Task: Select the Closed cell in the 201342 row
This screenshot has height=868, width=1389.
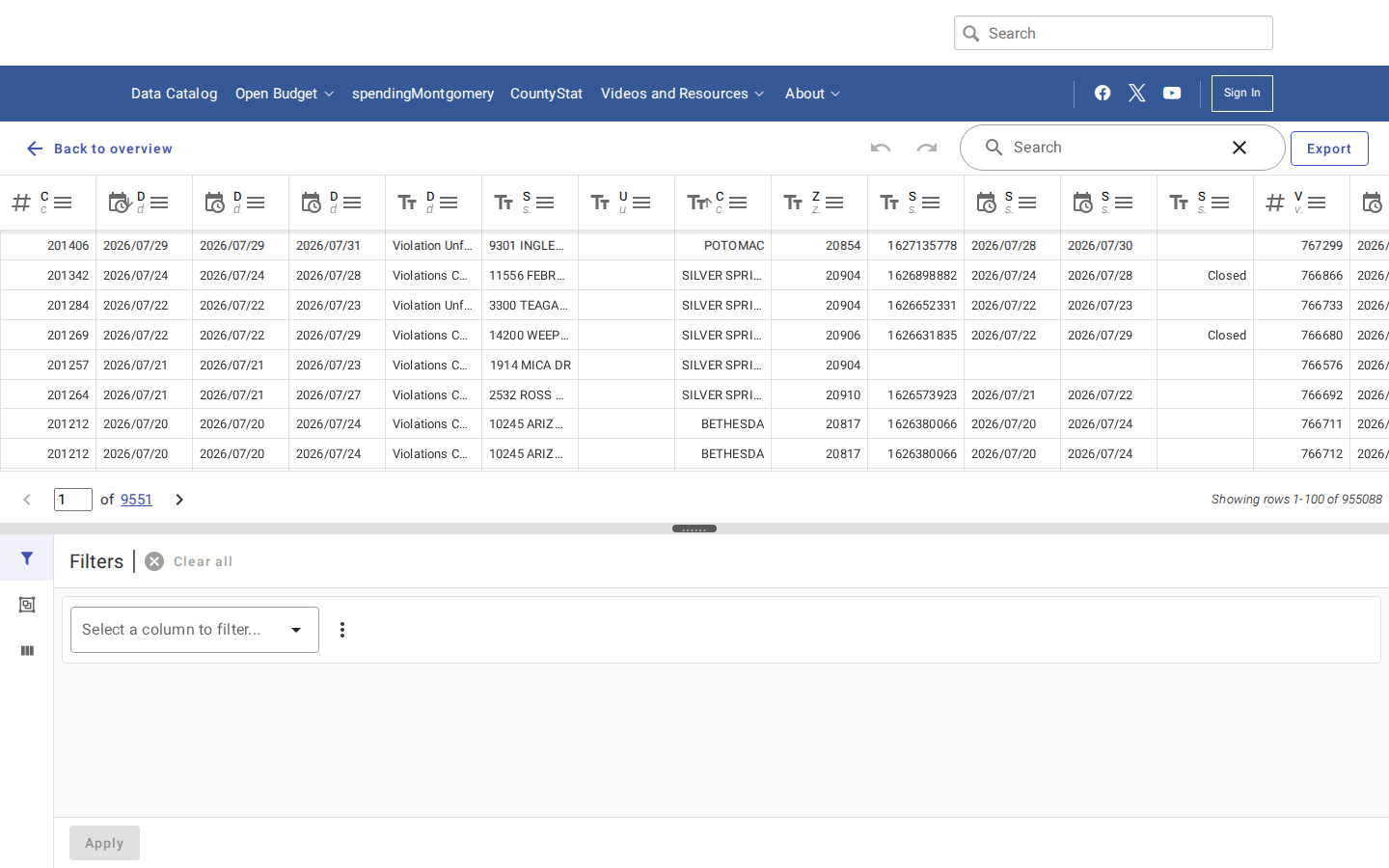Action: pyautogui.click(x=1206, y=275)
